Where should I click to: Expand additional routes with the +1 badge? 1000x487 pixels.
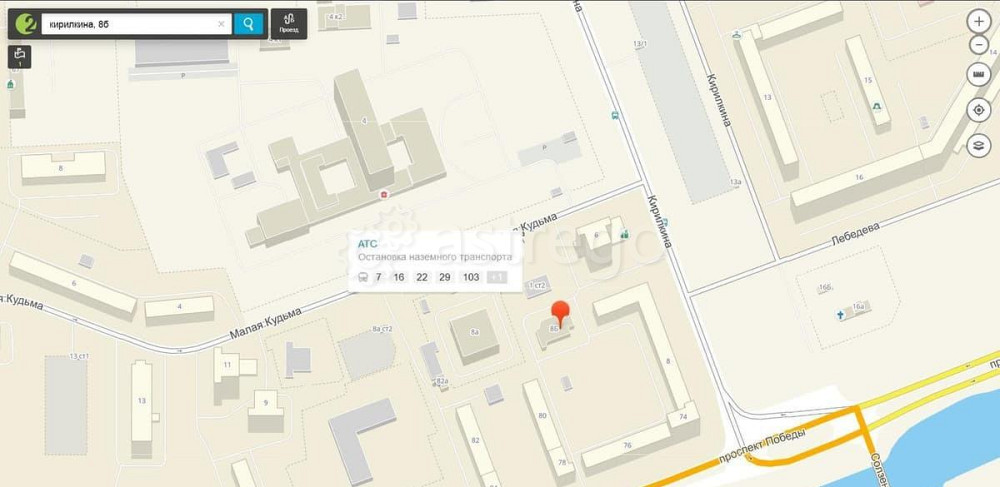tap(497, 277)
